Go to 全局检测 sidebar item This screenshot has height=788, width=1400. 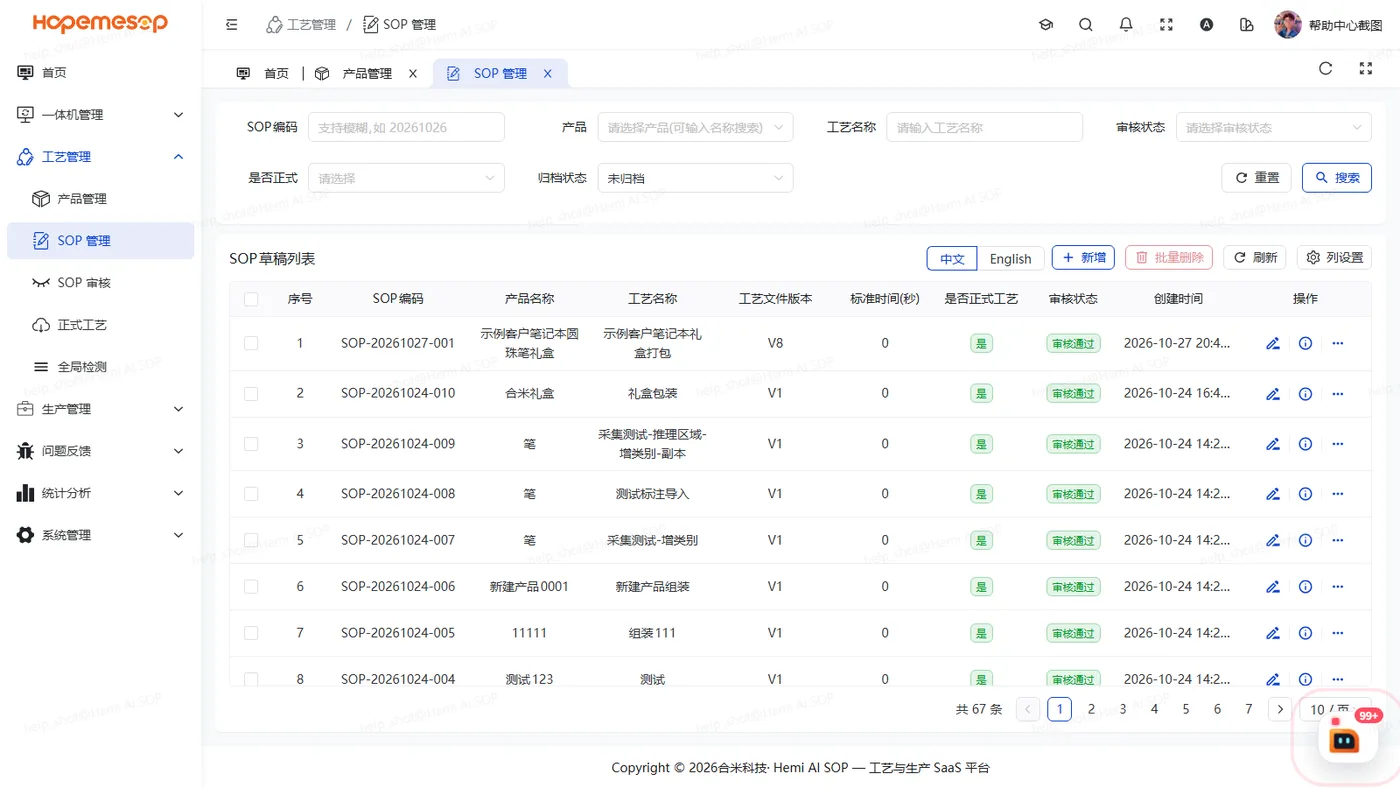pyautogui.click(x=100, y=367)
